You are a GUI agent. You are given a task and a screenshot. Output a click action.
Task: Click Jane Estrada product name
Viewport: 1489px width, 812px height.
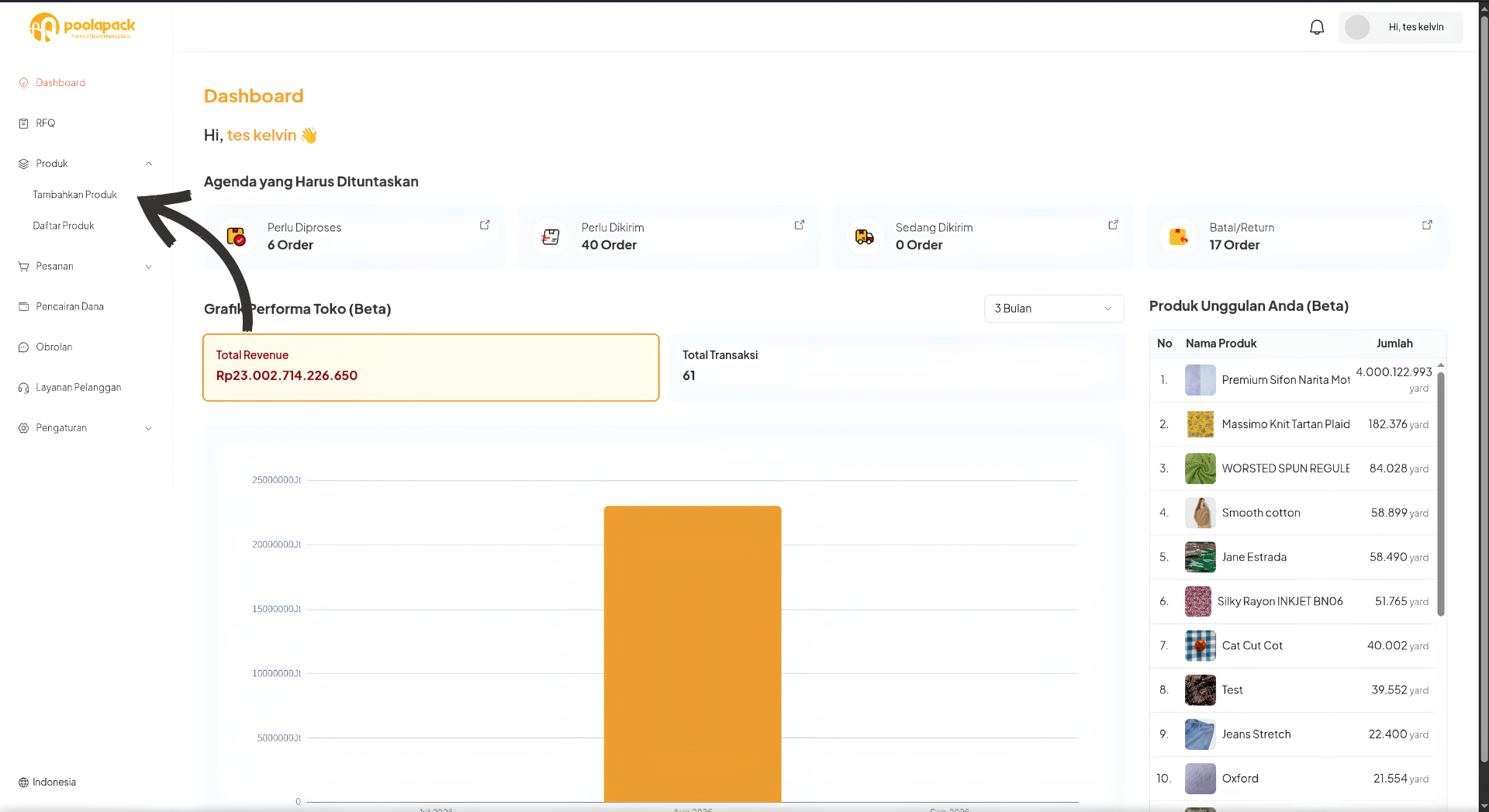pyautogui.click(x=1254, y=557)
